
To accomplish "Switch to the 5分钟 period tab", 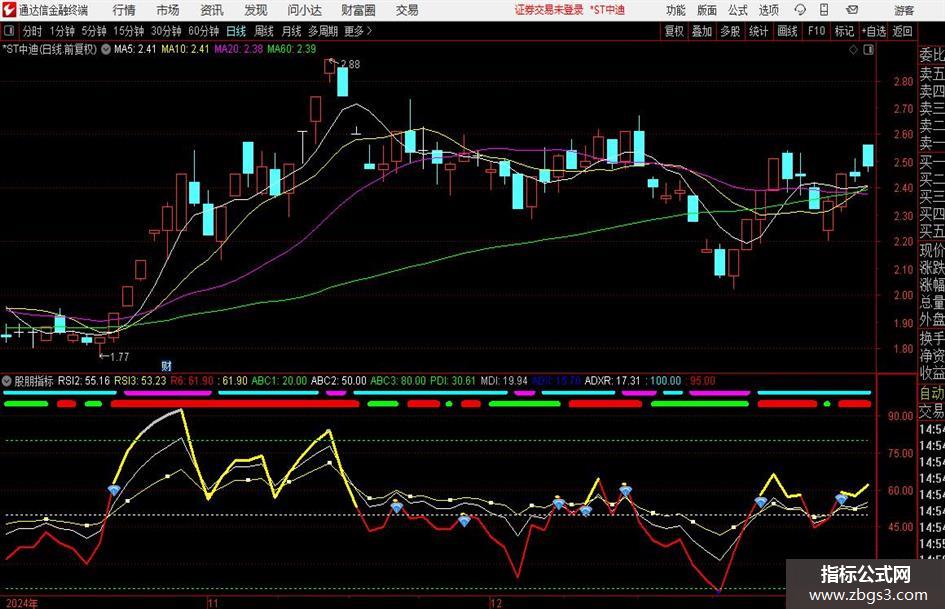I will click(x=93, y=31).
